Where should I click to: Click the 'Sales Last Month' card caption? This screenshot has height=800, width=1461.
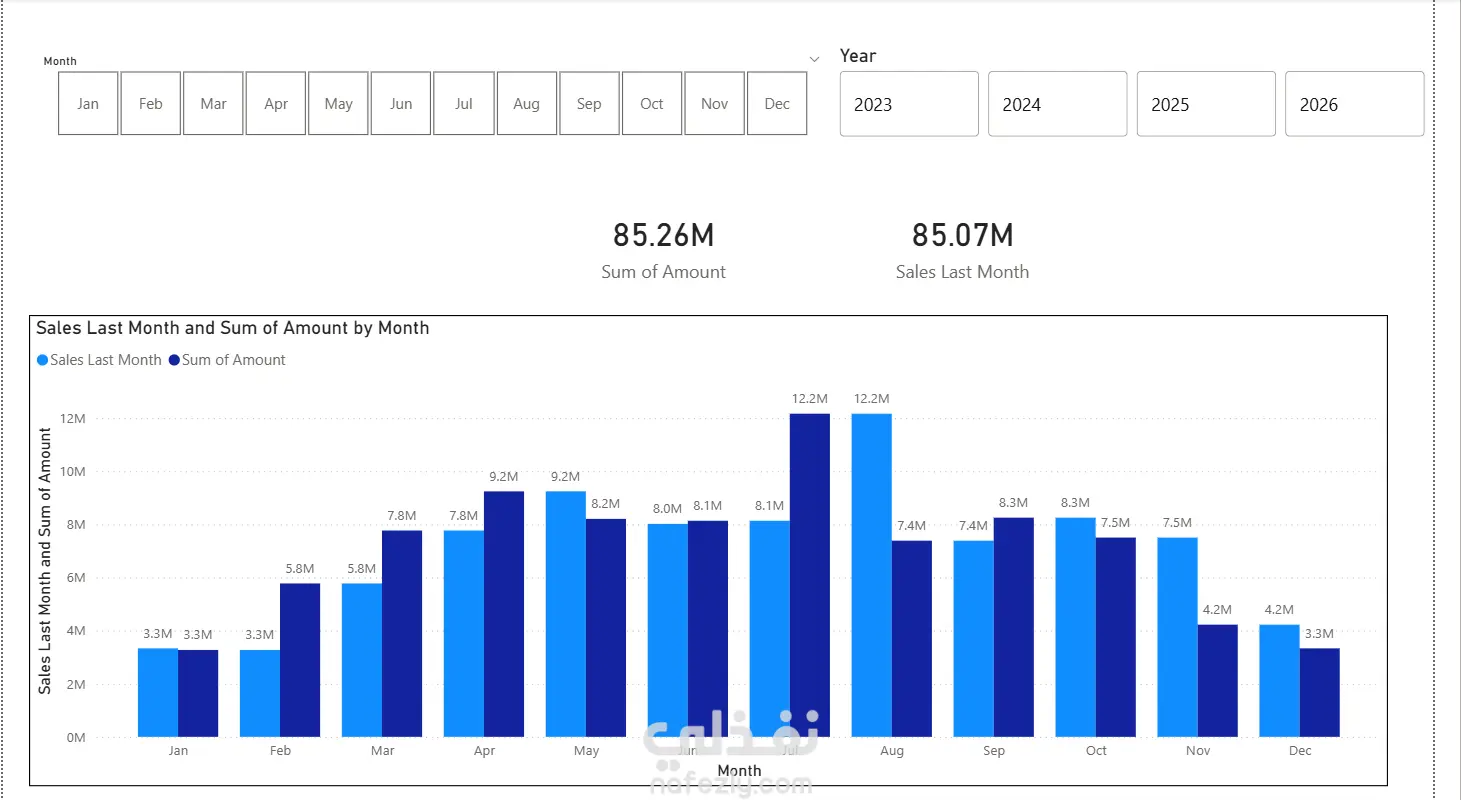point(962,272)
